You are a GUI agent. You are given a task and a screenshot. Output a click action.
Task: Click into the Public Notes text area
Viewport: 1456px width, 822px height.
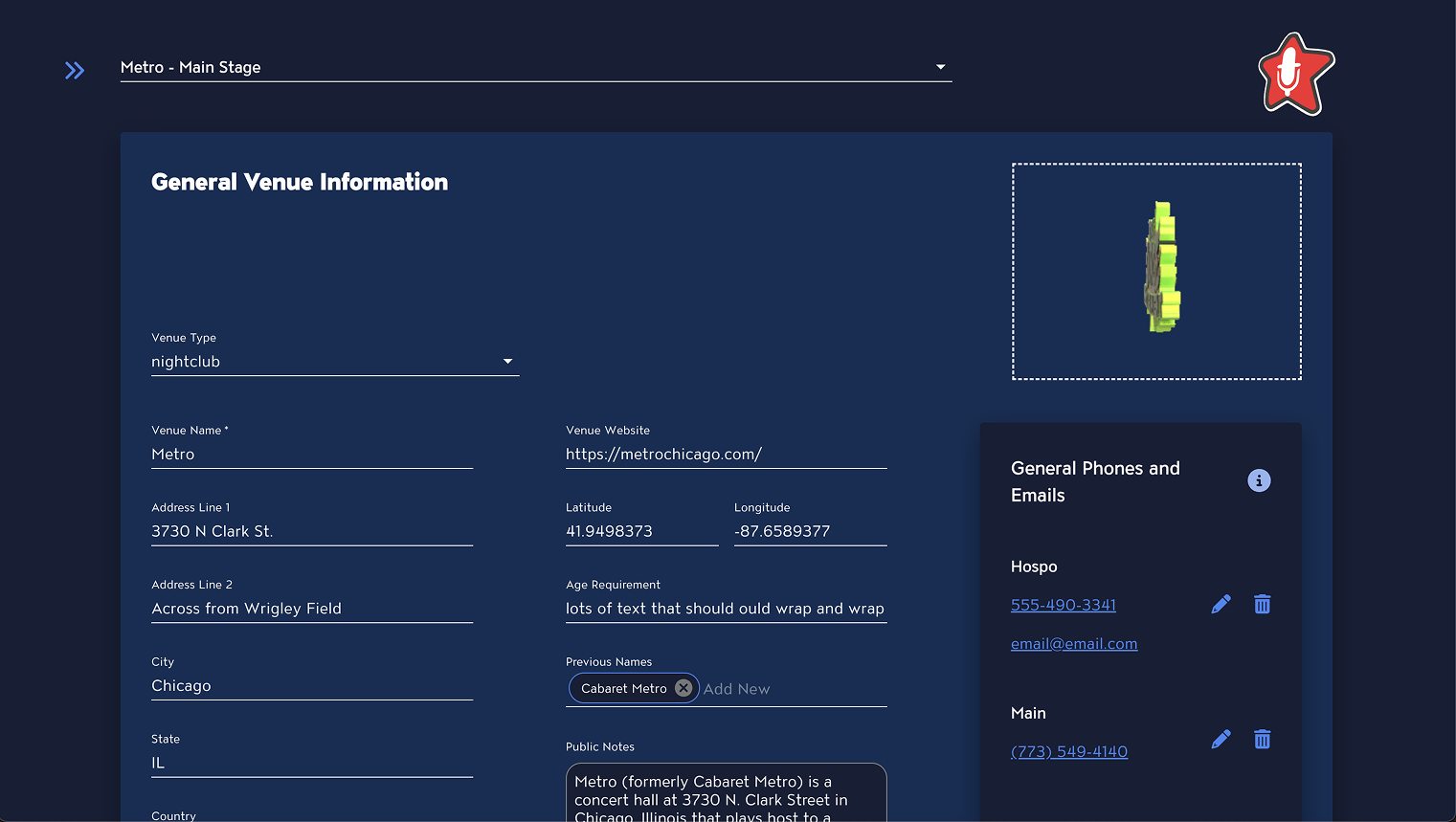727,792
